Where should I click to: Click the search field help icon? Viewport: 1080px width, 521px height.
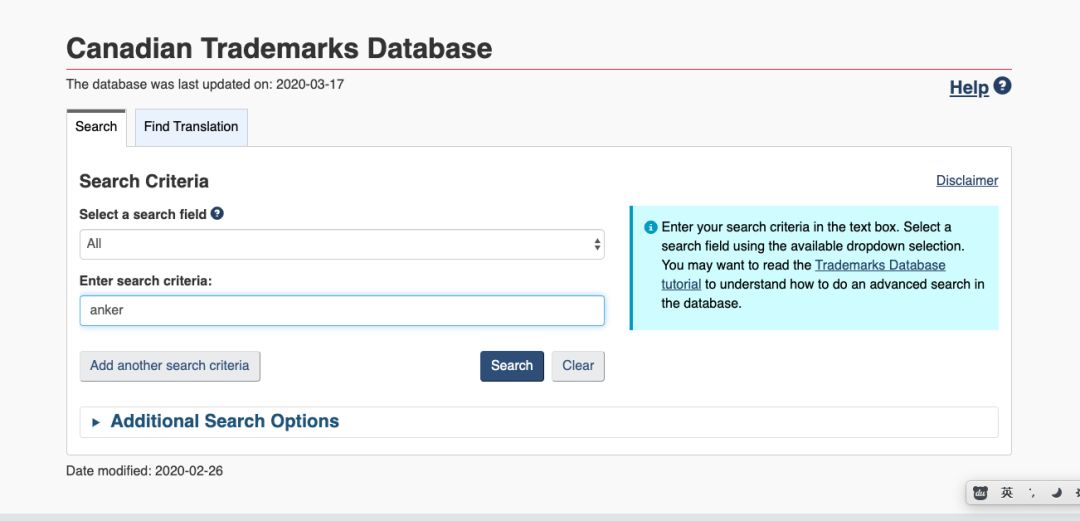pos(217,213)
